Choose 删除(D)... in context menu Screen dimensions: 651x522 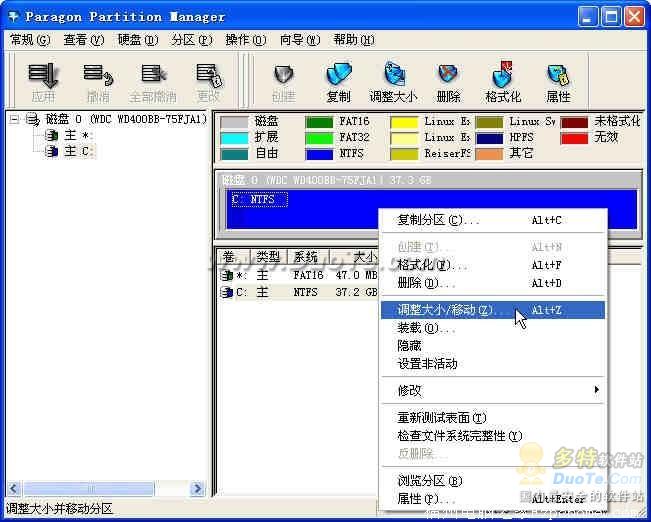(493, 283)
